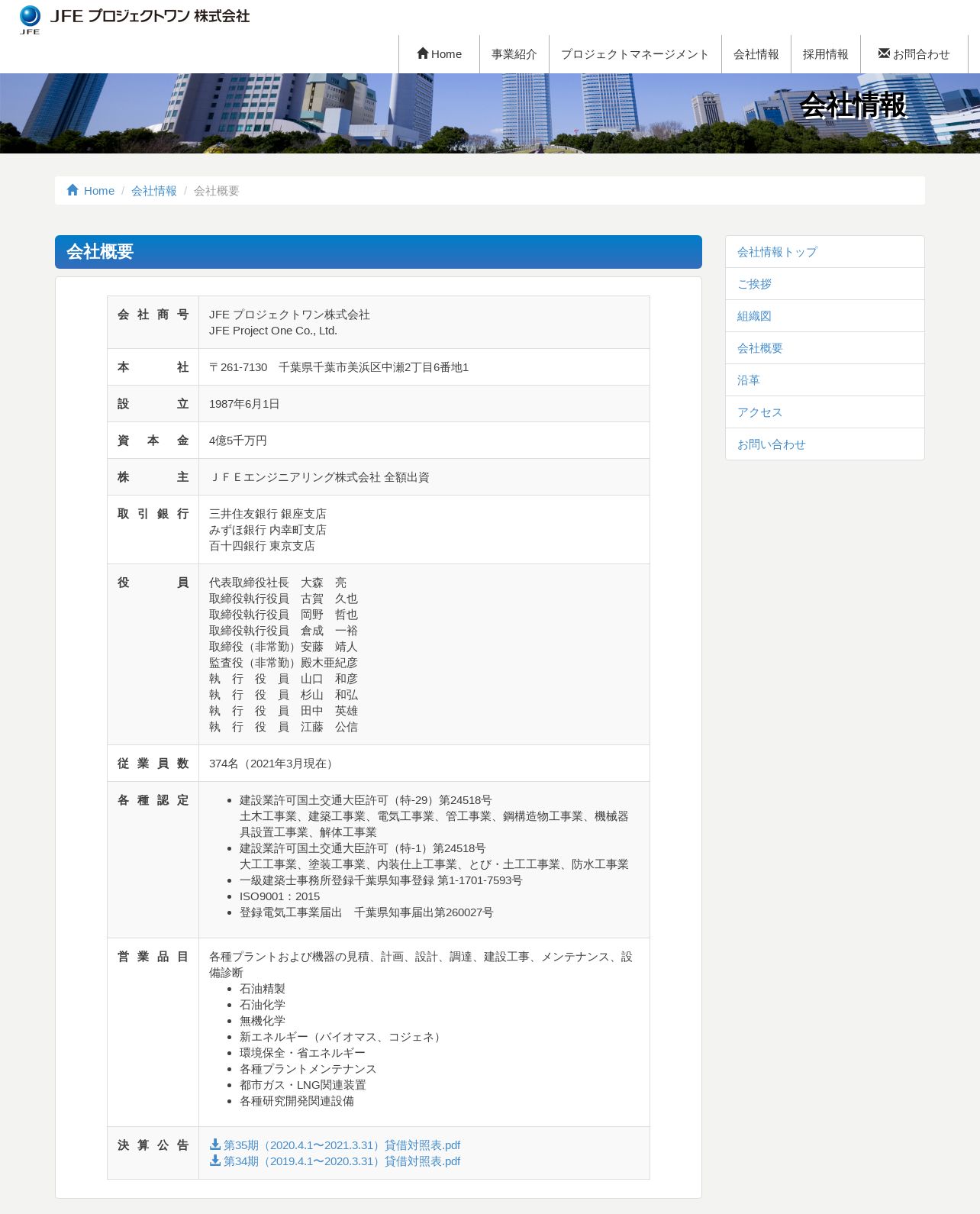Click the JFE プロジェクトワン 株式会社 header title

point(150,16)
